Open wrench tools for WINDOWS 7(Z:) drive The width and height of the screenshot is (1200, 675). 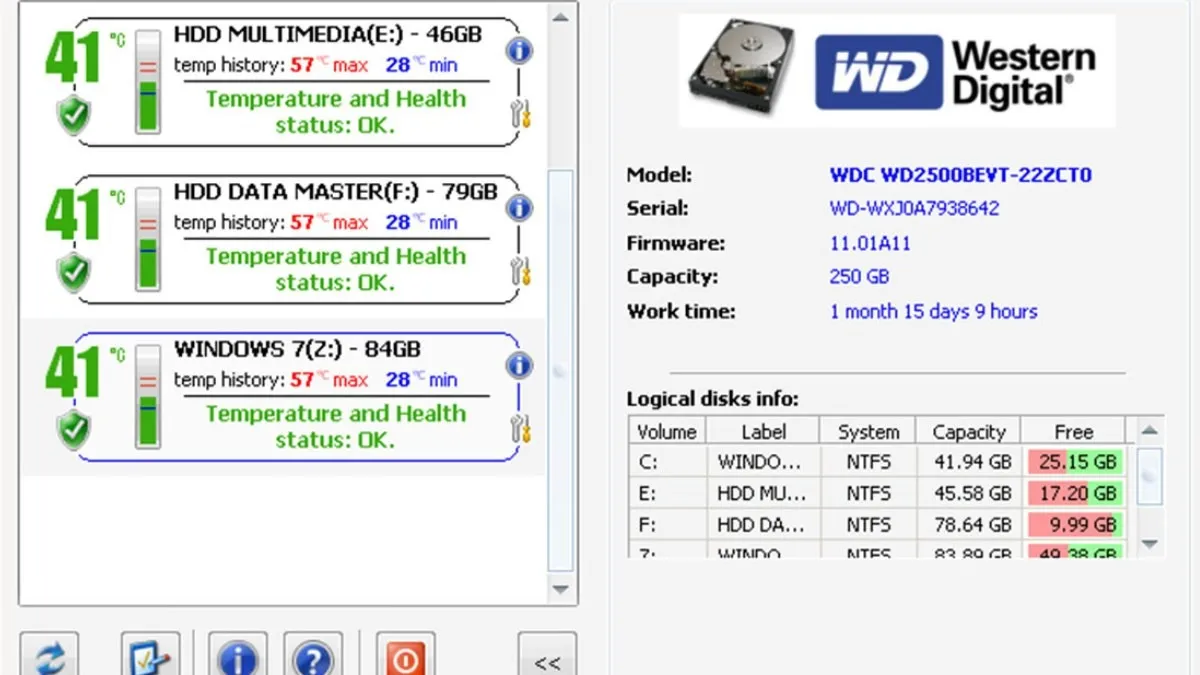520,428
